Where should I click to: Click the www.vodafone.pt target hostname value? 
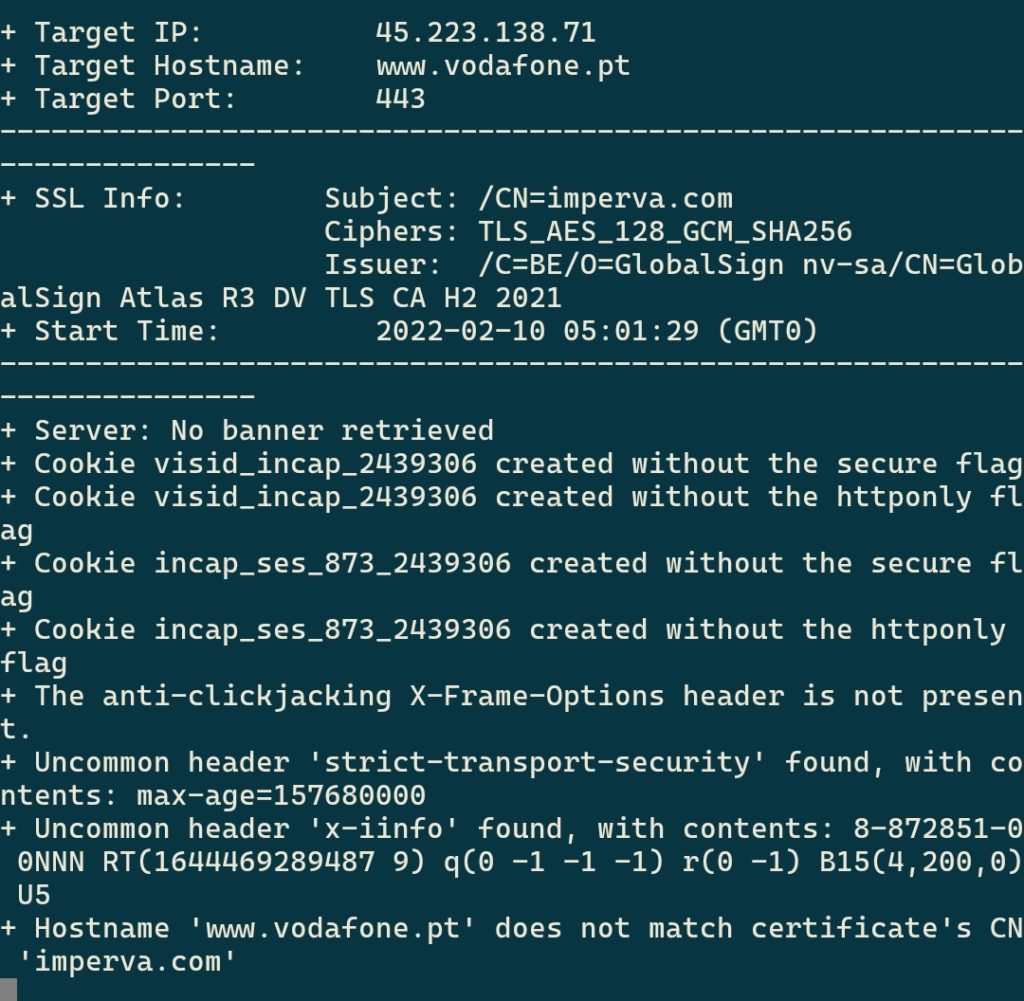coord(503,66)
